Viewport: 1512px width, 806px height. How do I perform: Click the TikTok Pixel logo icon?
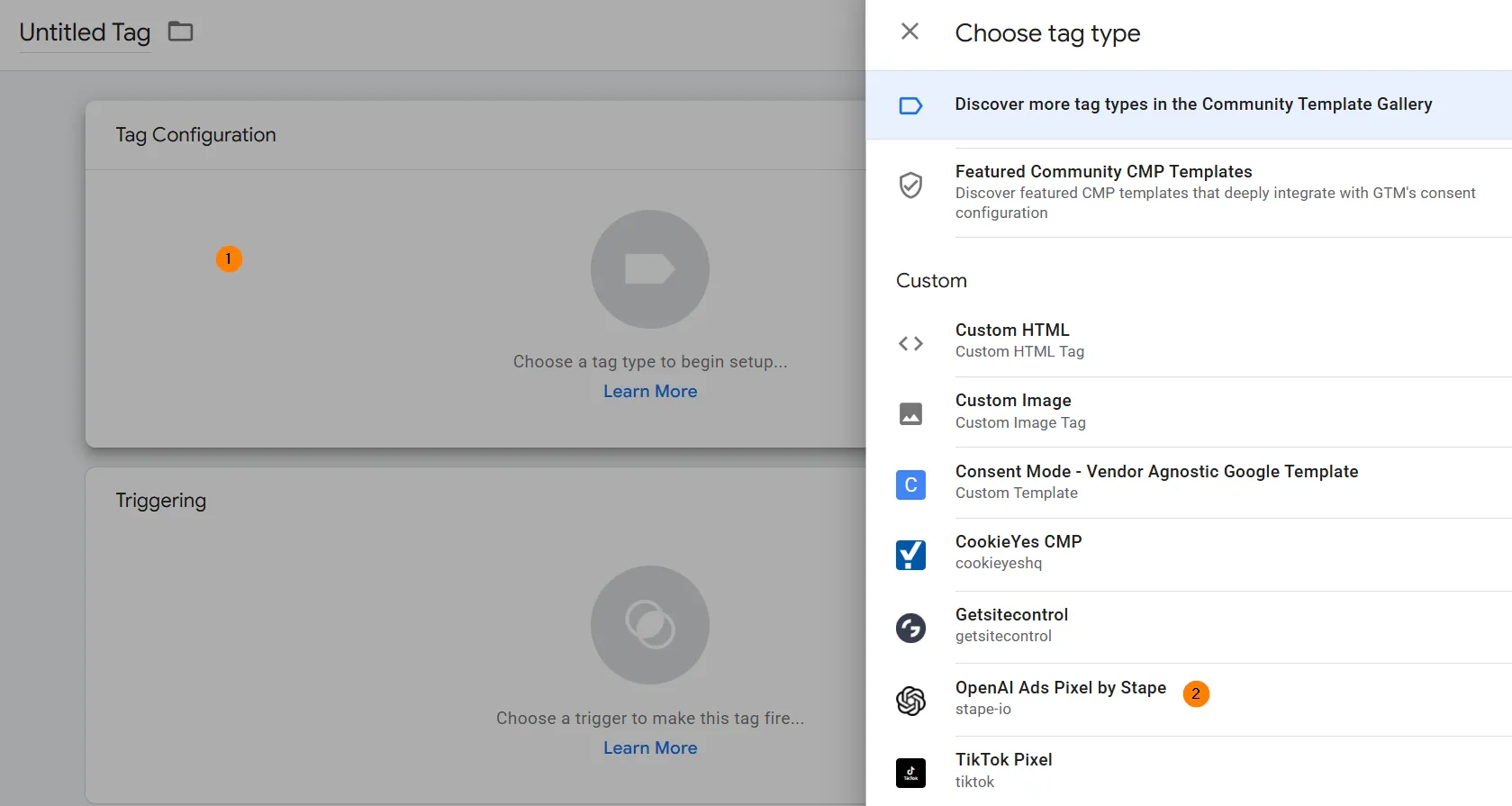tap(910, 773)
